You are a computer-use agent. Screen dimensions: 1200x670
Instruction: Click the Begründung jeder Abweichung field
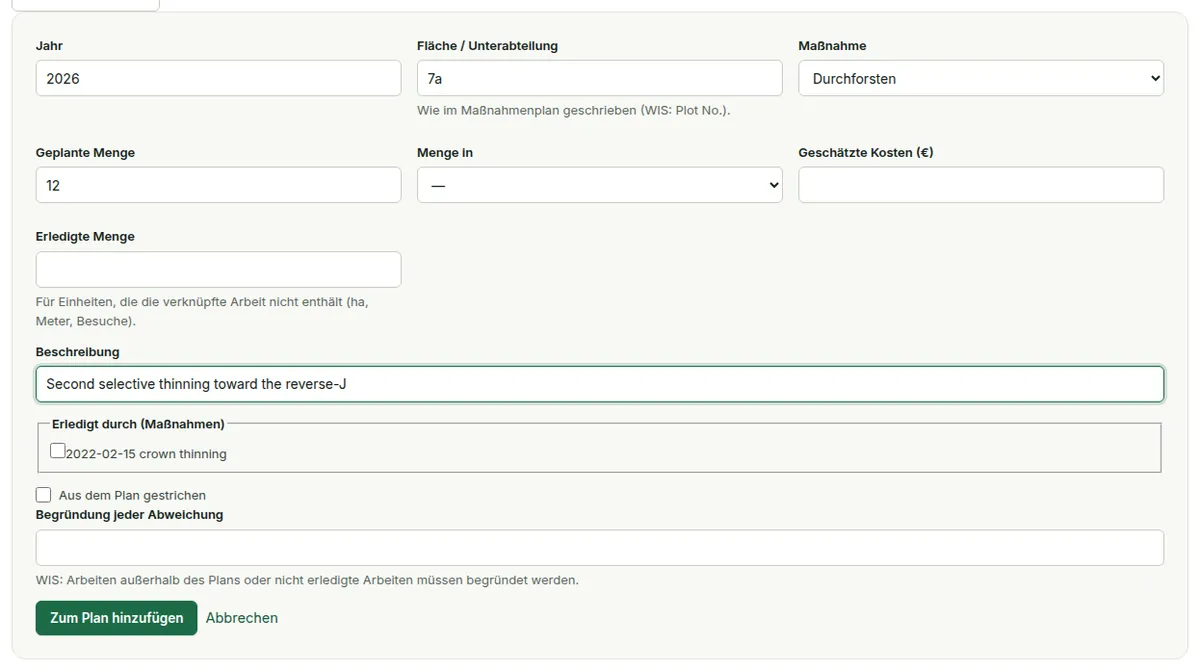(x=600, y=548)
